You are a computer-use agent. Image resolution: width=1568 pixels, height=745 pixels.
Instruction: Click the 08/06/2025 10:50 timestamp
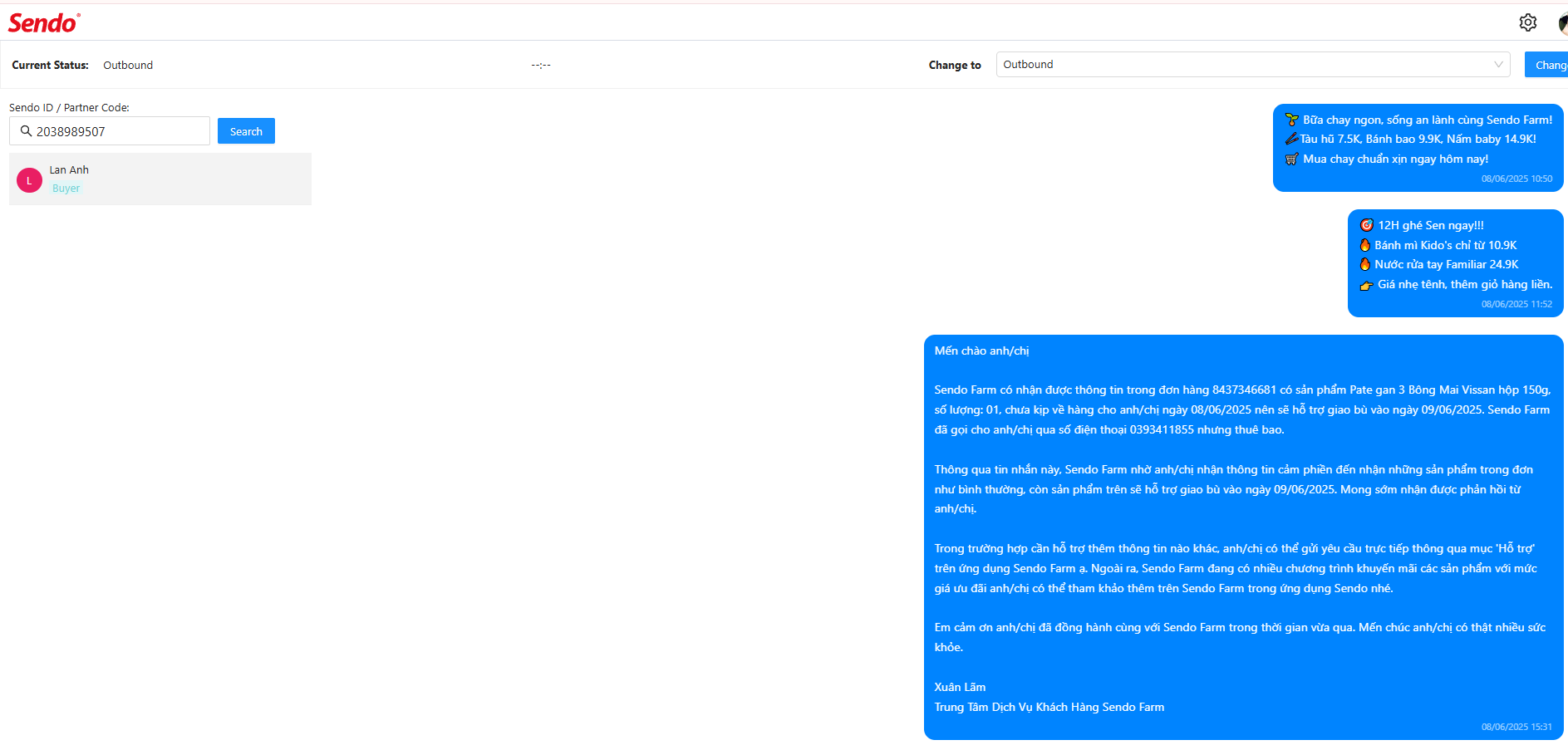(x=1516, y=179)
